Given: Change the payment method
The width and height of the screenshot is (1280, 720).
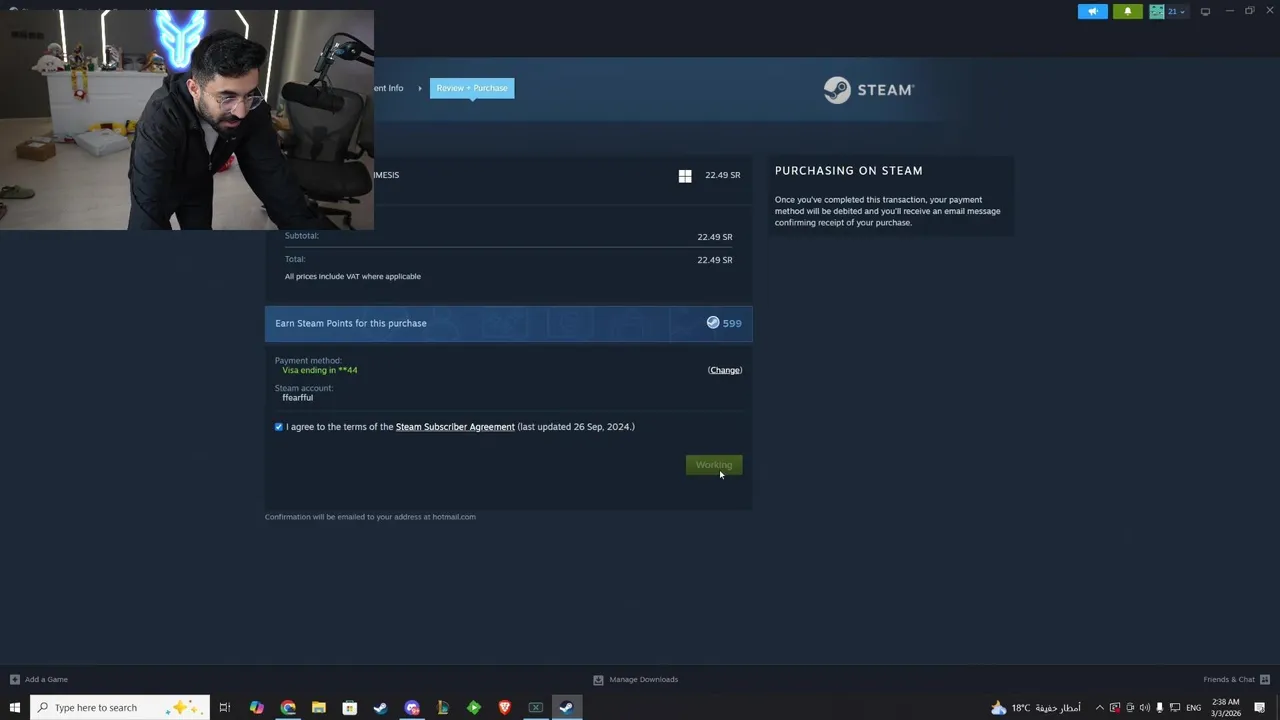Looking at the screenshot, I should pos(725,370).
